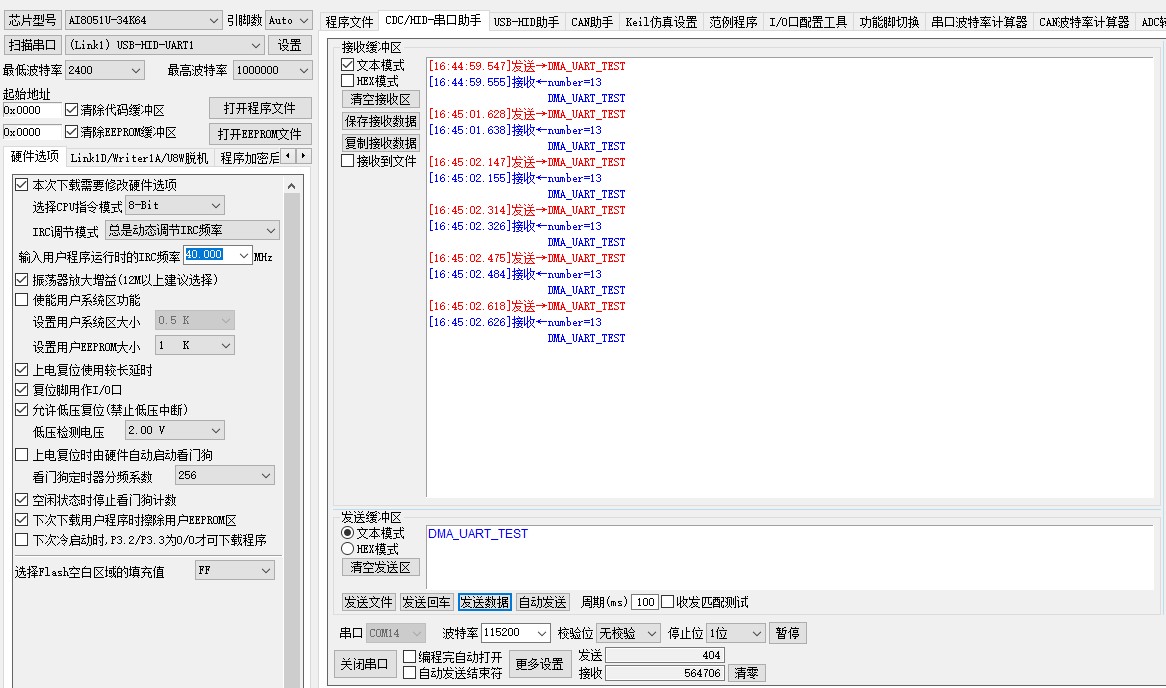This screenshot has height=688, width=1166.
Task: Switch to Link1D/Writer1A/U8W脱机 tab
Action: [139, 158]
